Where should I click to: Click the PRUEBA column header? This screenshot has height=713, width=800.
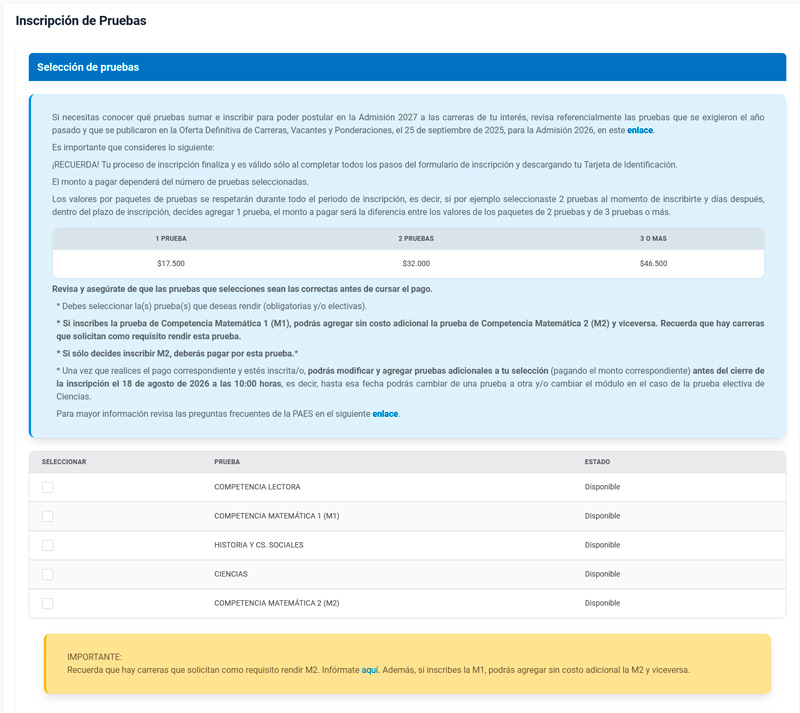(227, 462)
